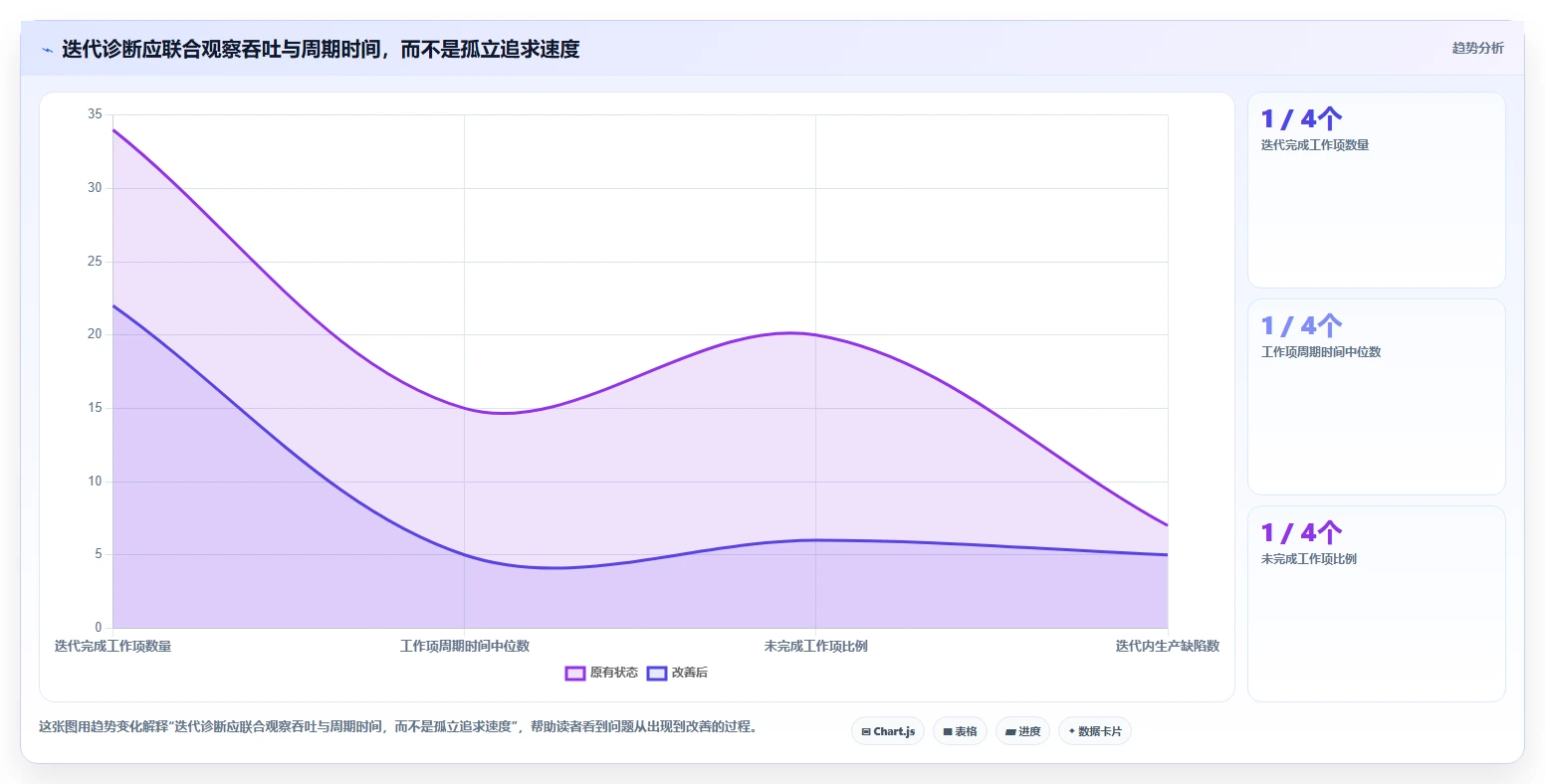
Task: Click the 数据卡片 chip
Action: coord(1095,731)
